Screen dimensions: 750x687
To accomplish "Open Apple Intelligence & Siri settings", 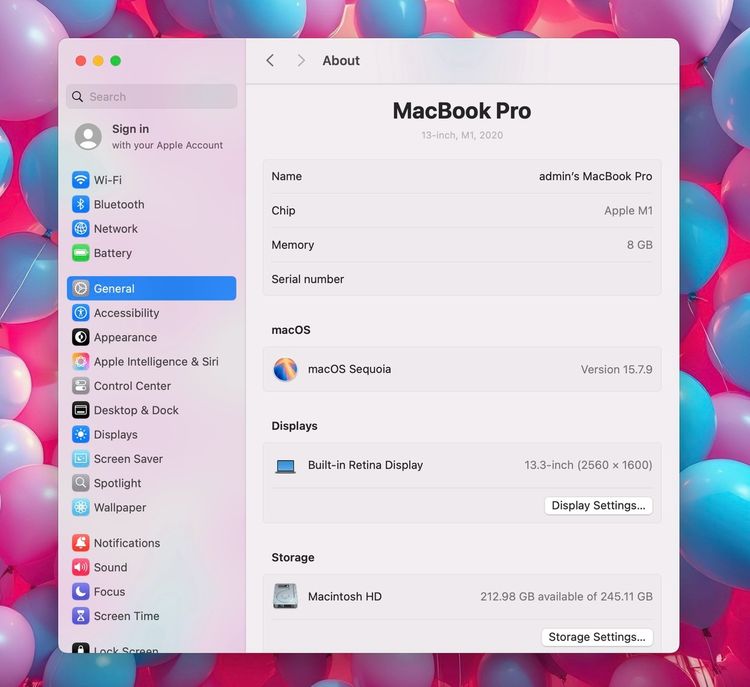I will (x=152, y=362).
